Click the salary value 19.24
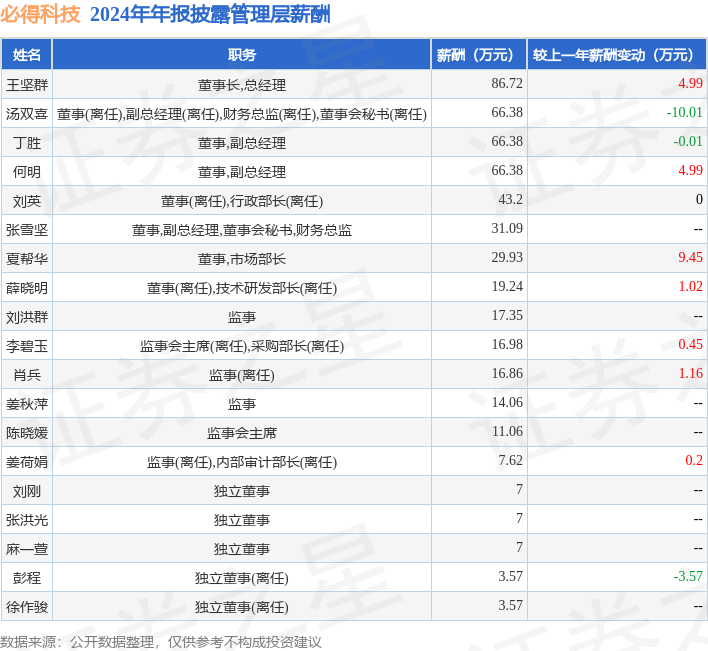This screenshot has width=708, height=651. (507, 287)
